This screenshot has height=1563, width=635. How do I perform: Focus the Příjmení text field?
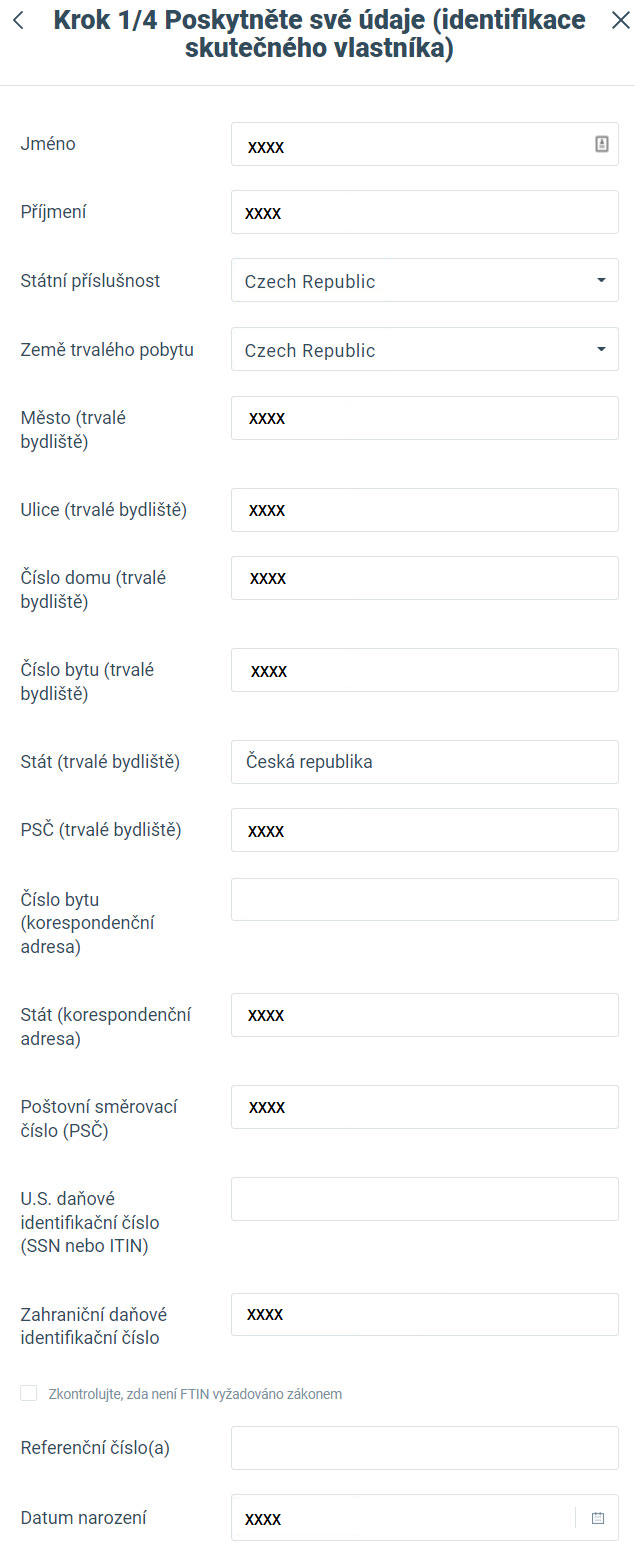[424, 212]
